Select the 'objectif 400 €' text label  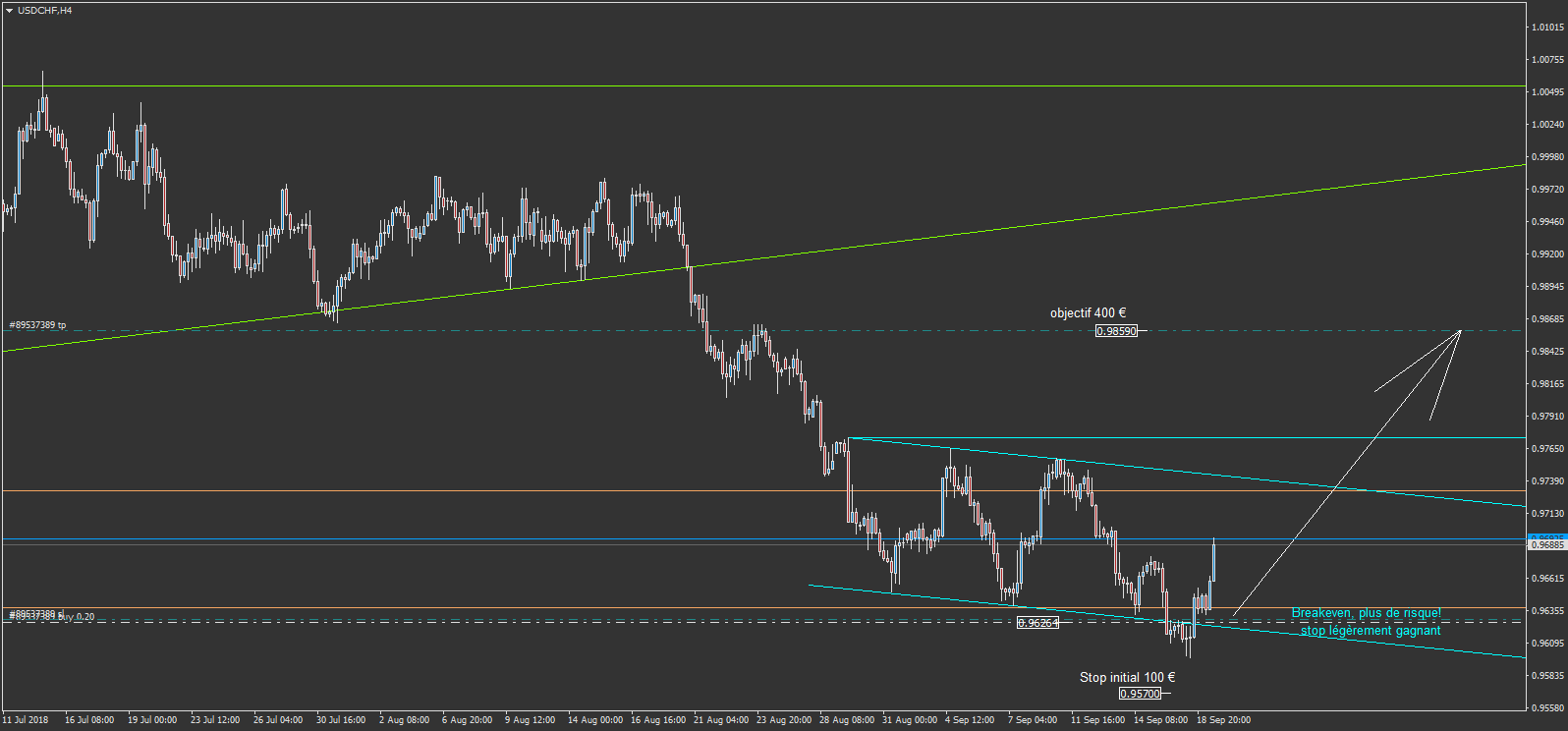(1088, 313)
